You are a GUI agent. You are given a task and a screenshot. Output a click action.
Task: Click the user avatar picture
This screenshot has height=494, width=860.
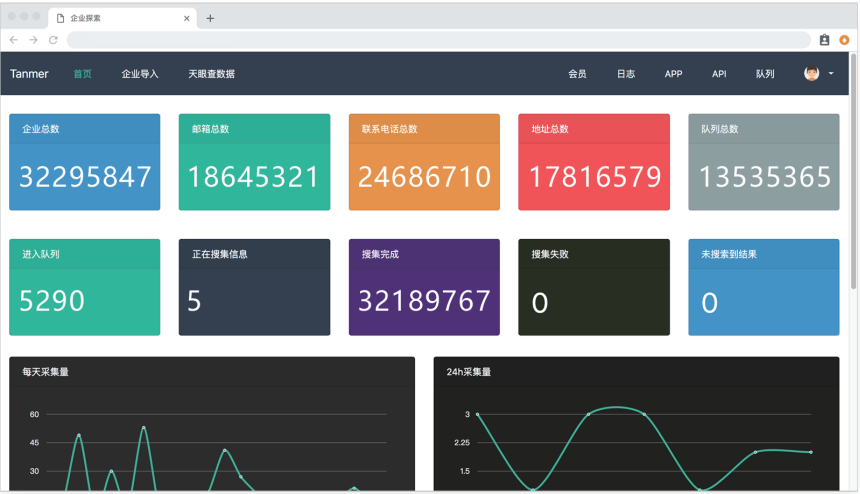click(811, 74)
